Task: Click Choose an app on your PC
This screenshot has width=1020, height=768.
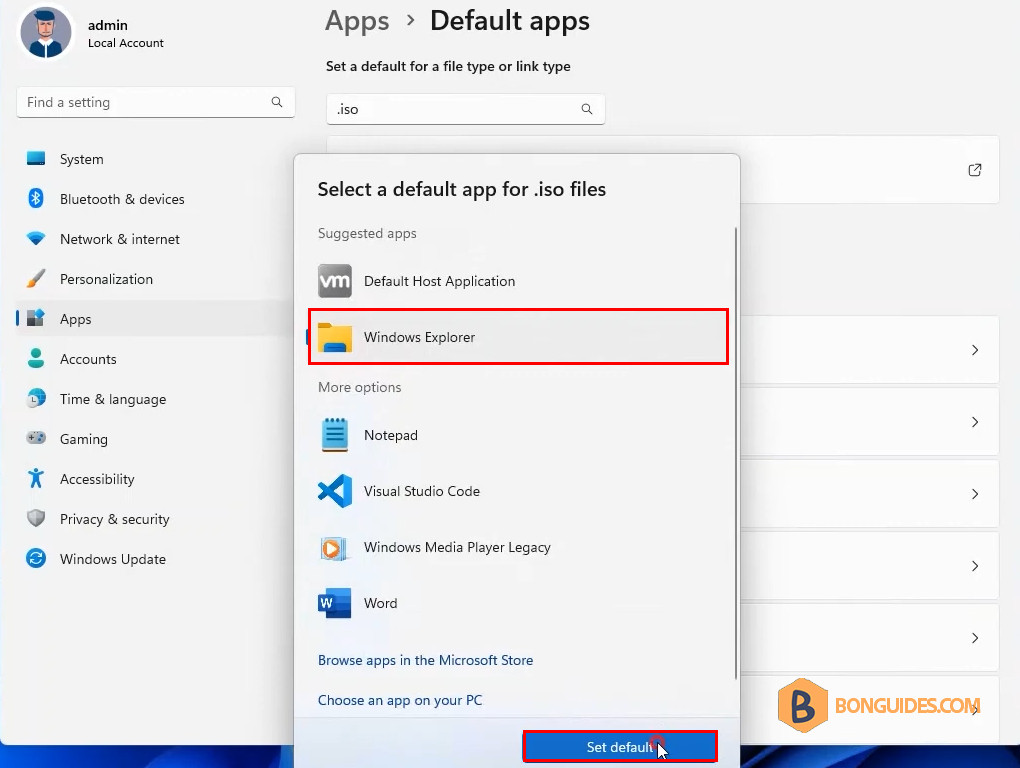Action: click(400, 700)
